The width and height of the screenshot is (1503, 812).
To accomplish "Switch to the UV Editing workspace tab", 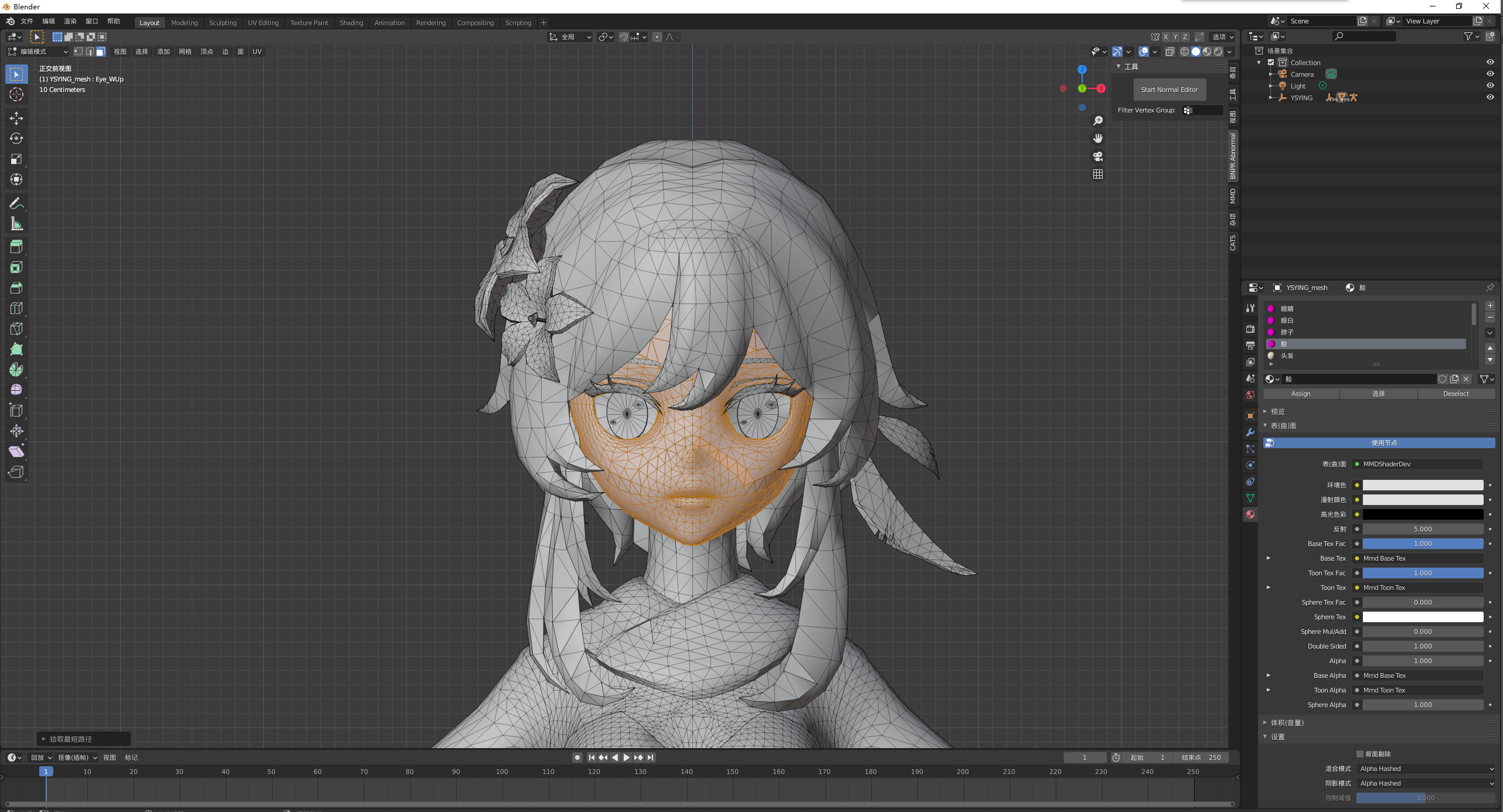I will click(263, 23).
